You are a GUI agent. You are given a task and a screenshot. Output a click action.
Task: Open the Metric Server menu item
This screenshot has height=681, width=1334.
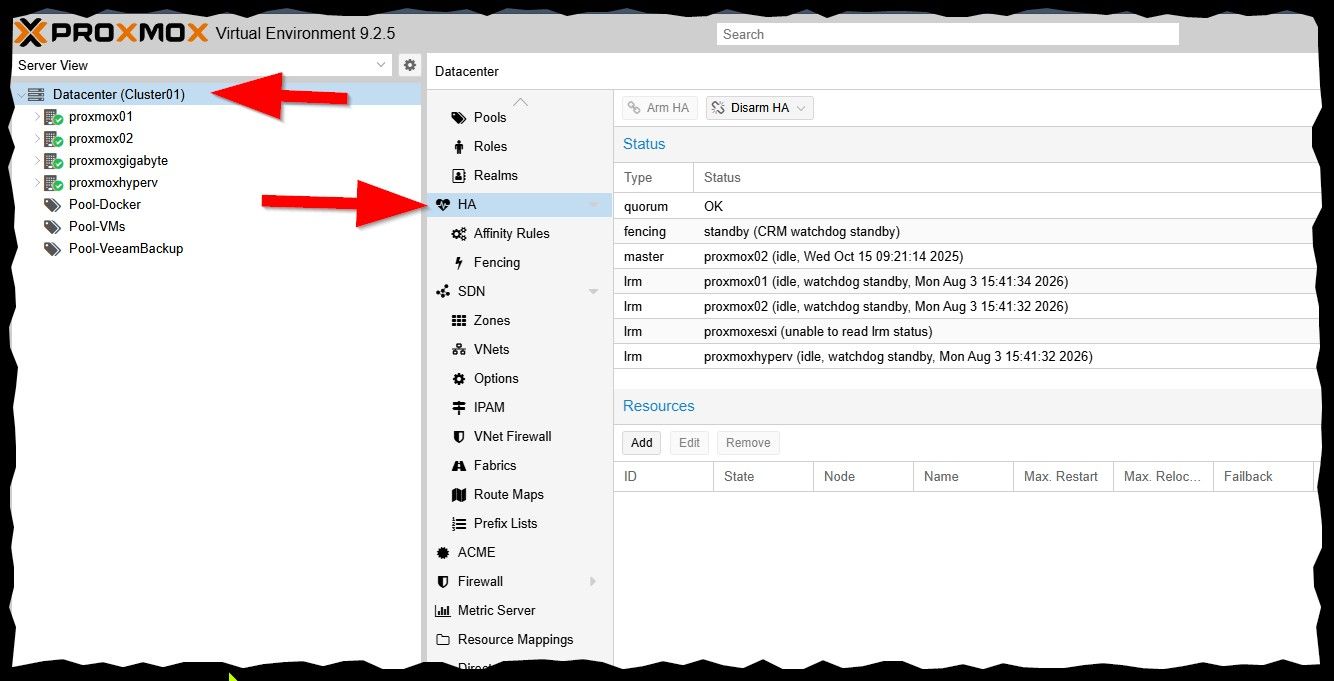[519, 611]
